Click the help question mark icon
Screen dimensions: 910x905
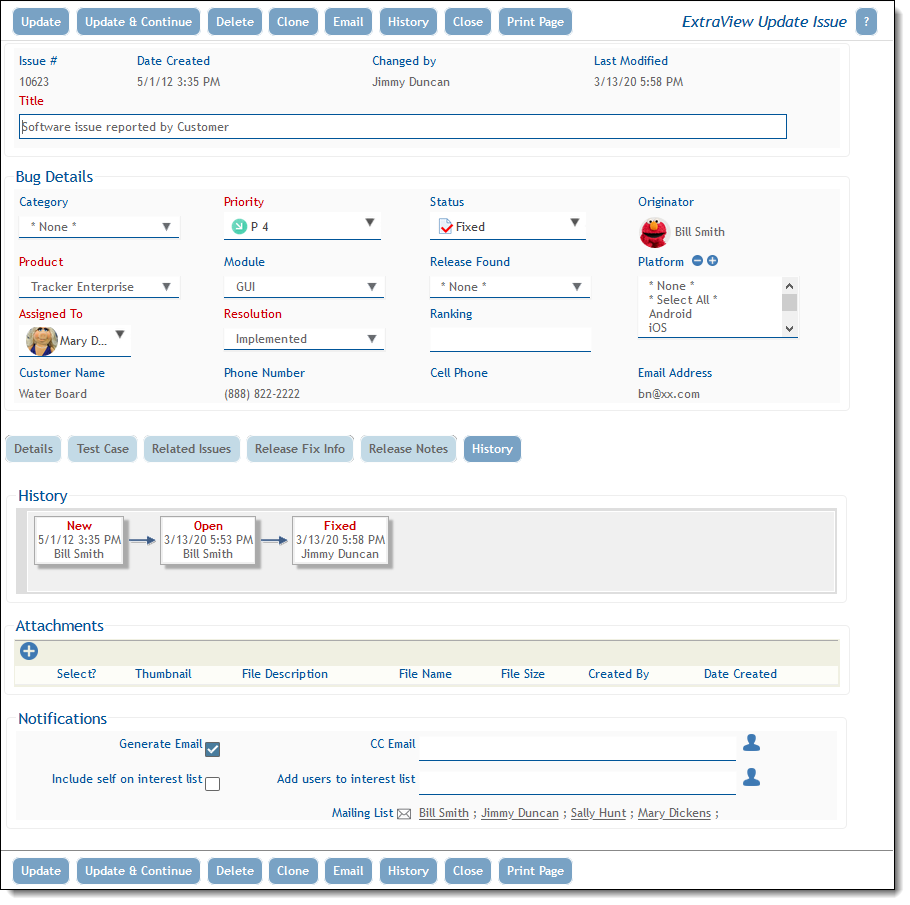866,22
